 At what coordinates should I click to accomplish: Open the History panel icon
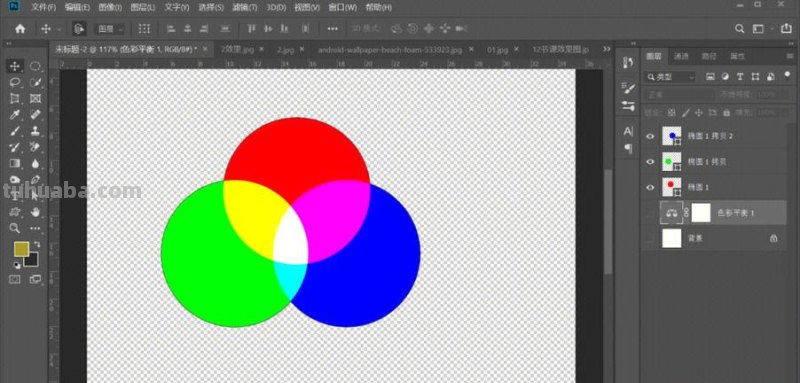click(628, 63)
